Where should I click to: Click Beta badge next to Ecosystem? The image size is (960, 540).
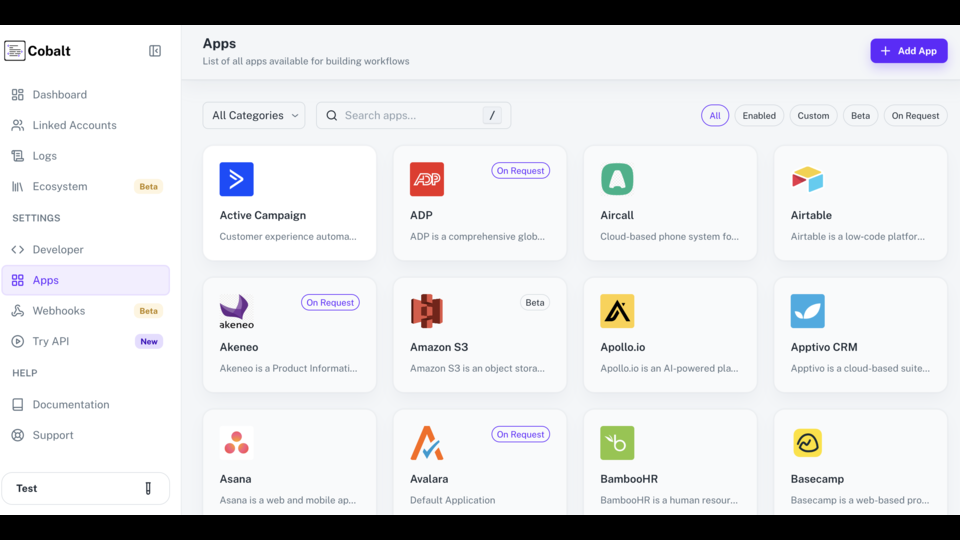coord(148,187)
